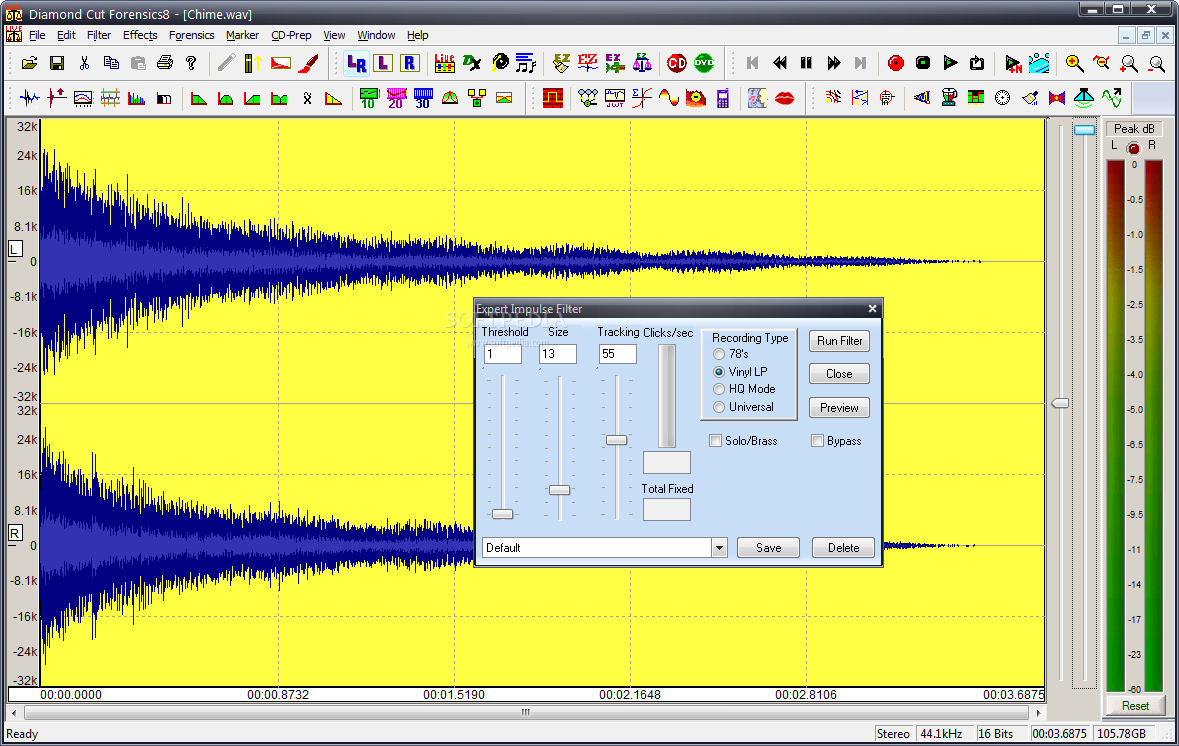
Task: Click the Preview button
Action: coord(839,408)
